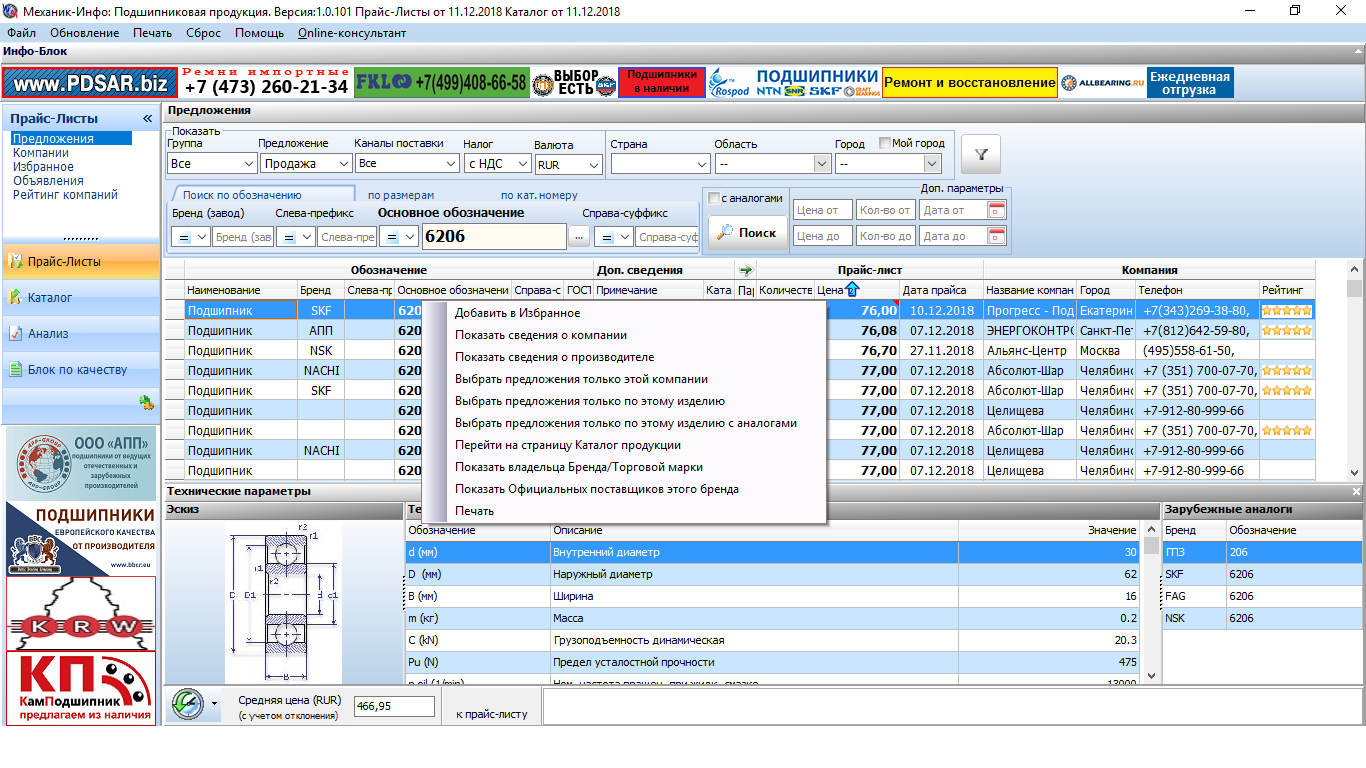Open the КамПодшипник advertisement
Screen dimensions: 1366x768
(81, 688)
